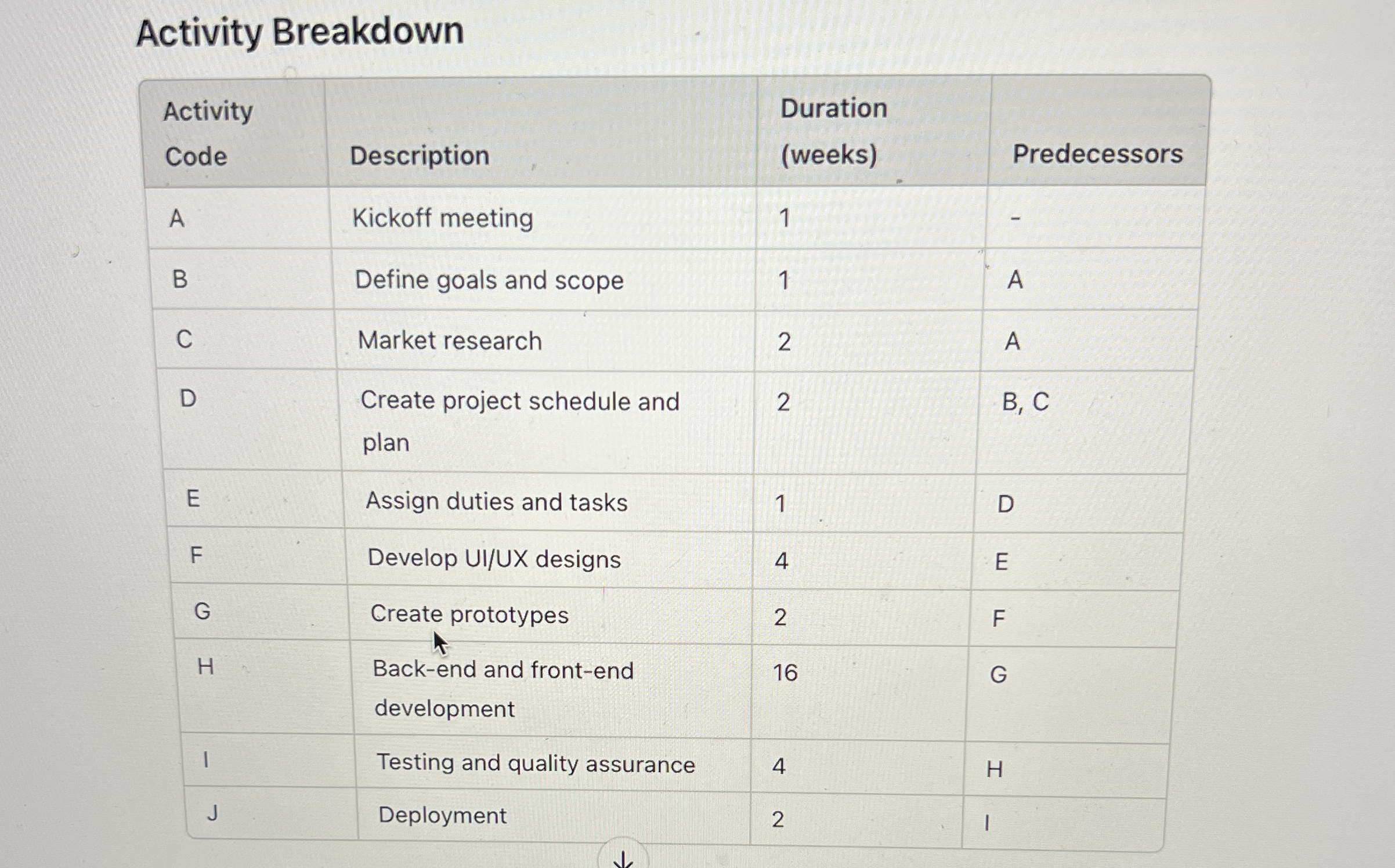Select the Kickoff meeting cell
Image resolution: width=1395 pixels, height=868 pixels.
click(x=543, y=218)
